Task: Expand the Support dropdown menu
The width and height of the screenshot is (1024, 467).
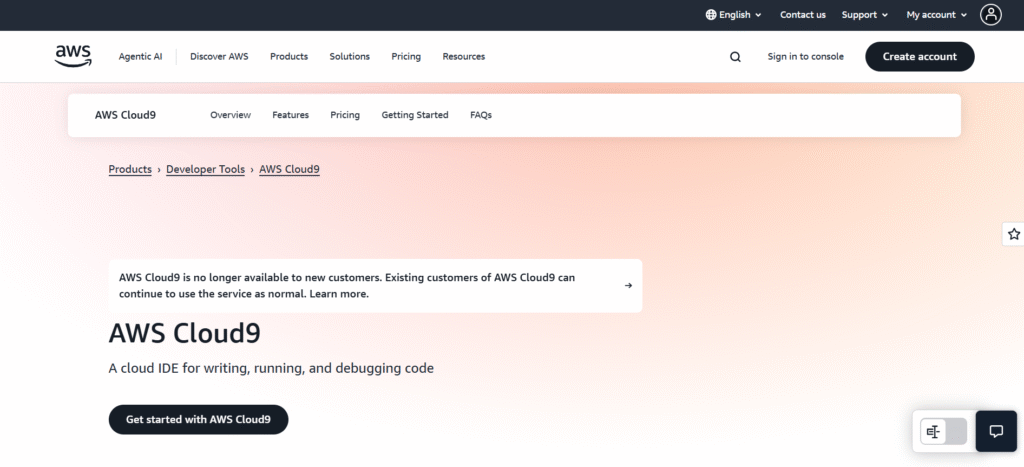Action: pyautogui.click(x=864, y=15)
